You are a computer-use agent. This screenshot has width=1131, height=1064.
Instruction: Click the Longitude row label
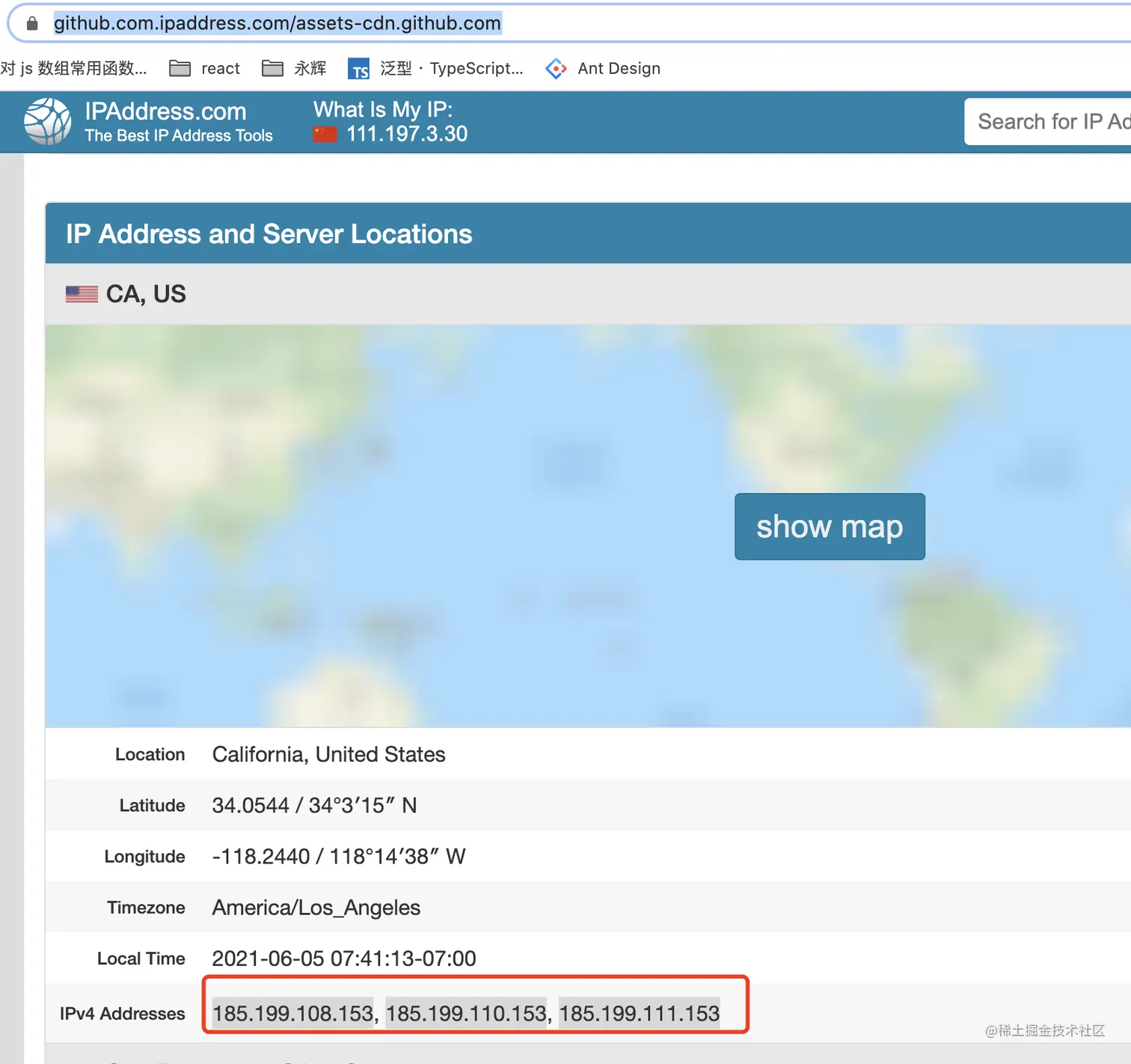point(145,857)
